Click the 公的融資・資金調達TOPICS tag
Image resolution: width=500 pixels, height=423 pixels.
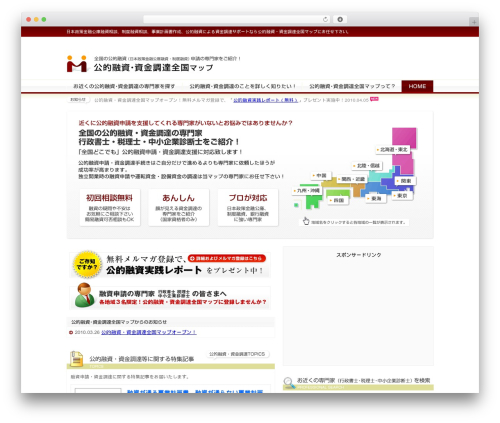237,354
